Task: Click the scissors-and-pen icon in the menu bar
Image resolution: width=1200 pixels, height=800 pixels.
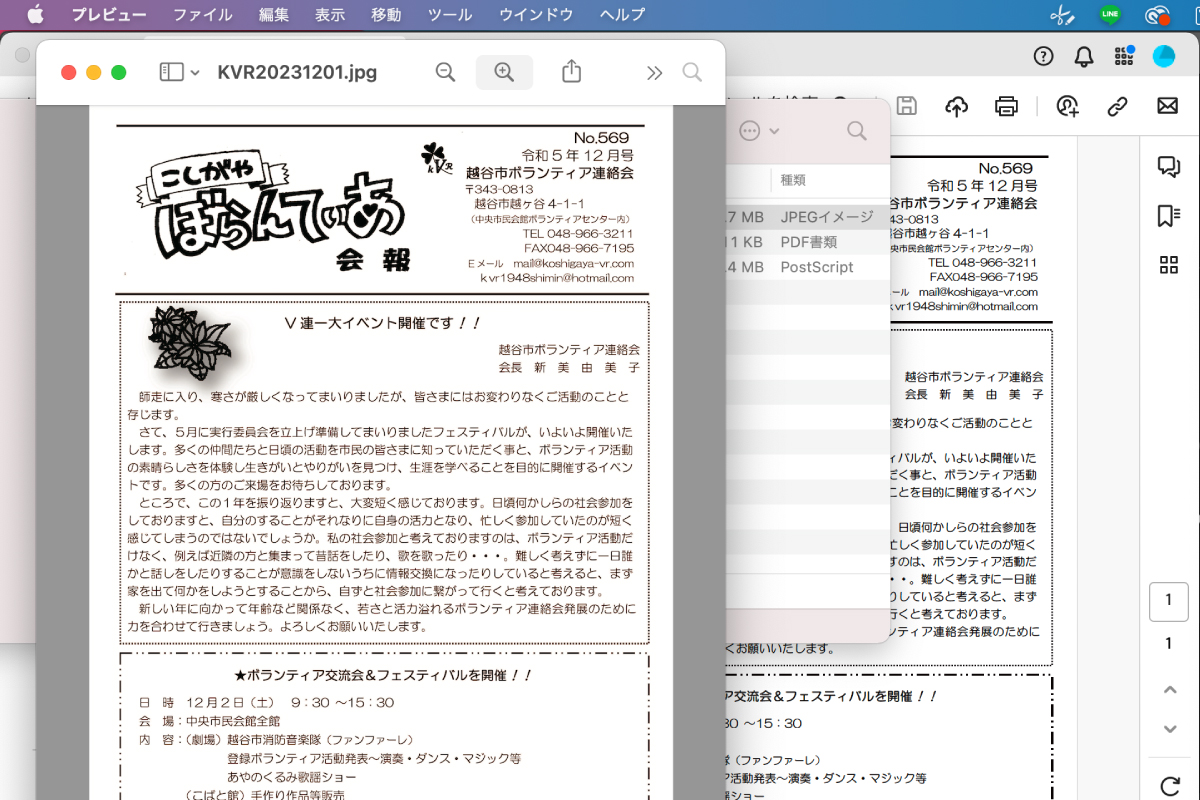Action: 1062,15
